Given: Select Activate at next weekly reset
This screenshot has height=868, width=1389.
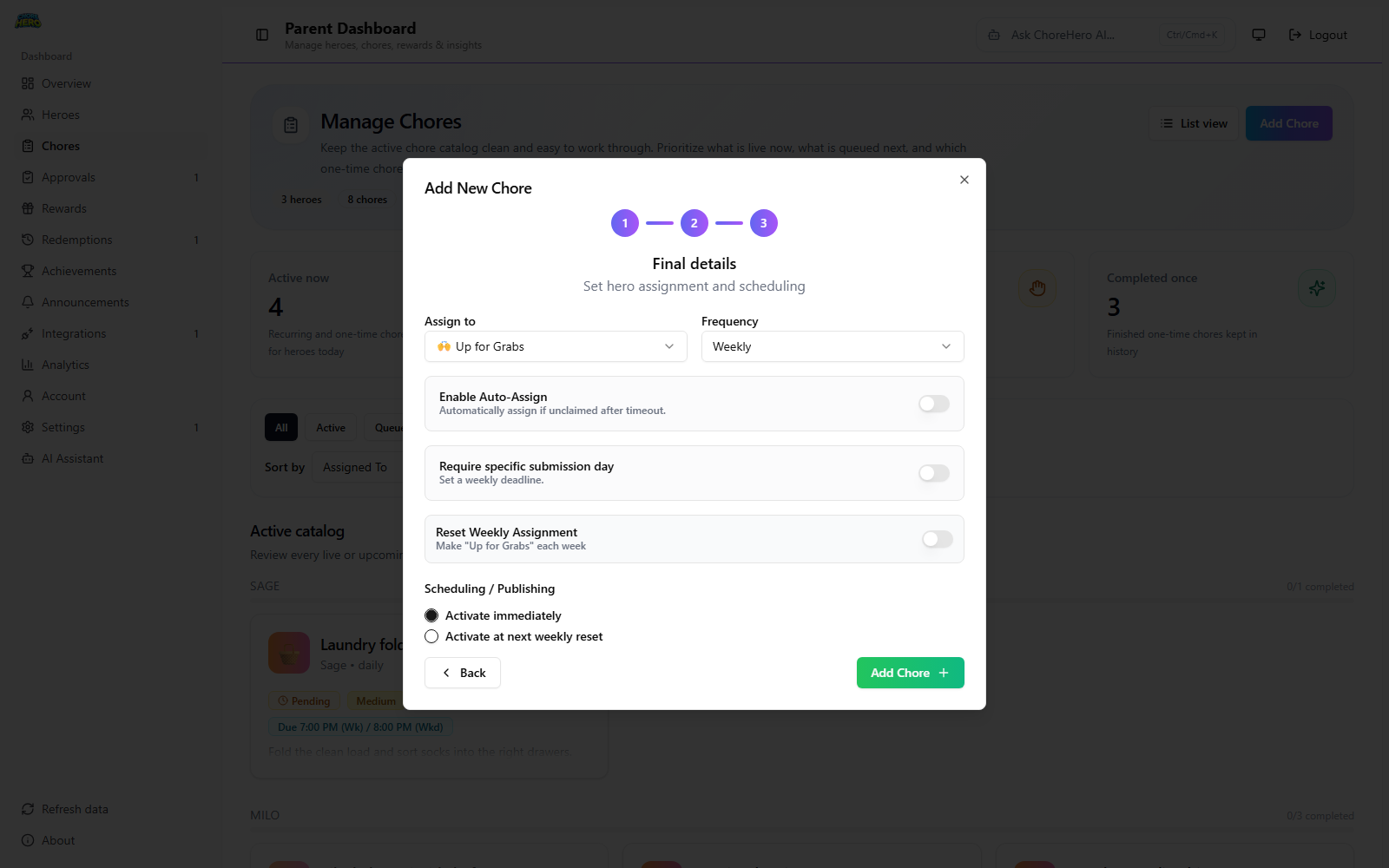Looking at the screenshot, I should coord(431,636).
